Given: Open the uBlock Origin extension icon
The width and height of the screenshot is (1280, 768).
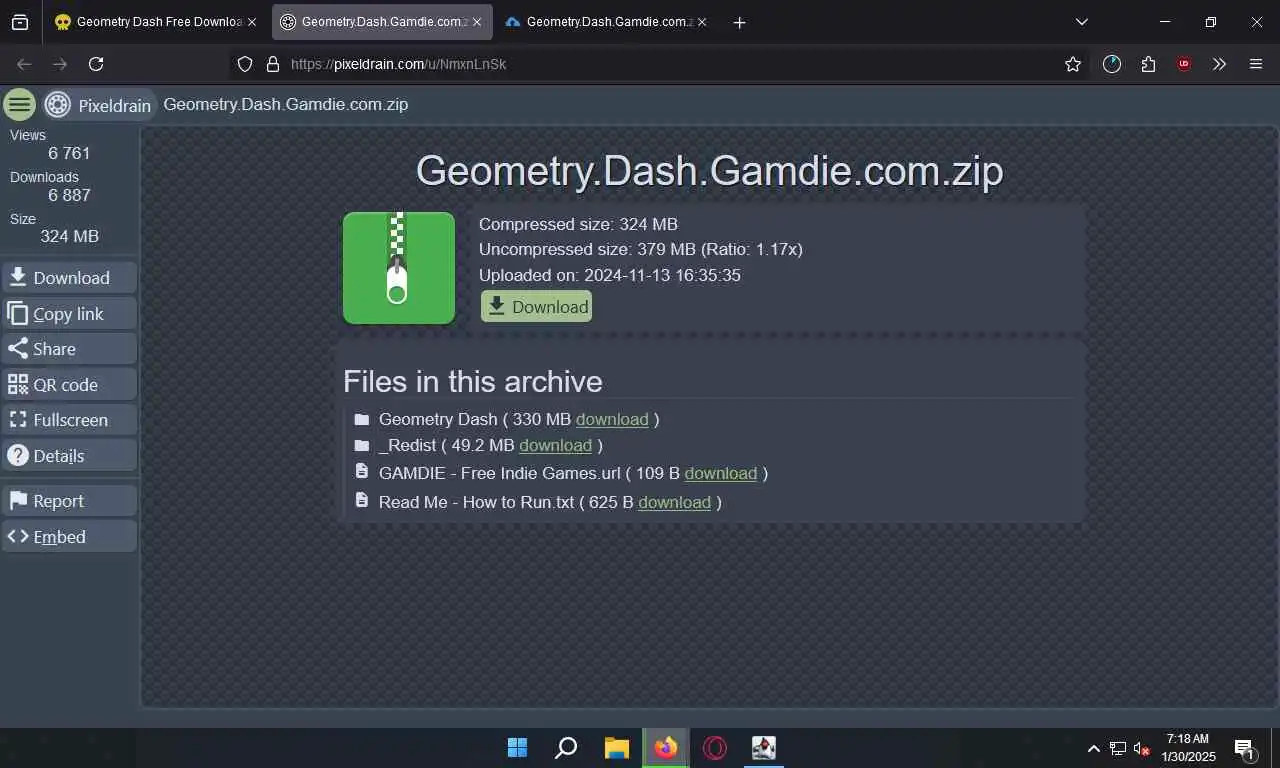Looking at the screenshot, I should (x=1184, y=64).
